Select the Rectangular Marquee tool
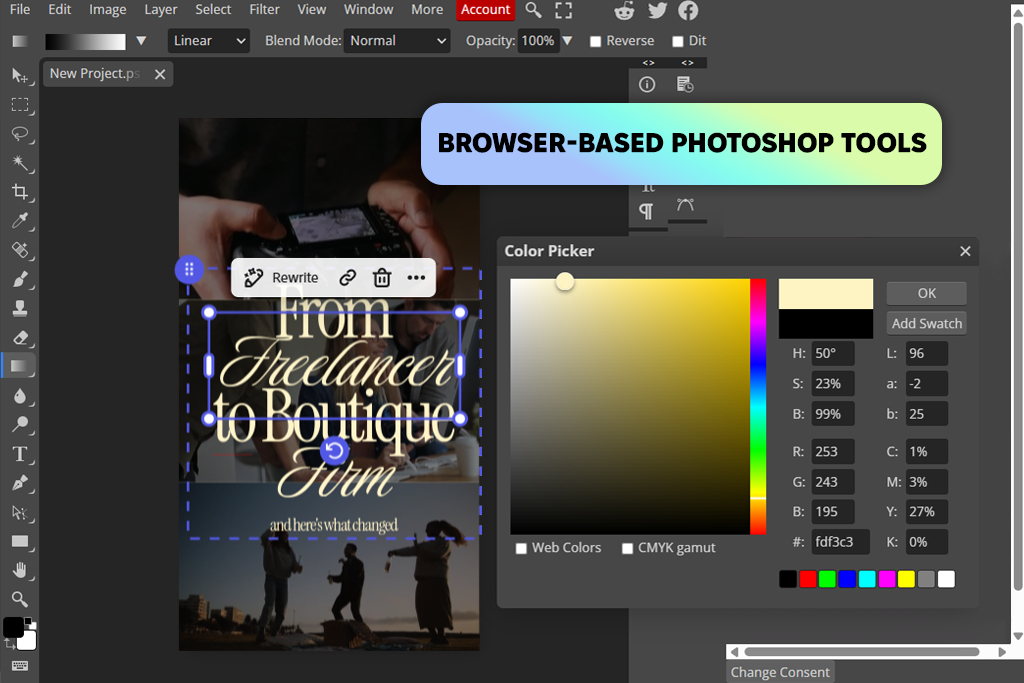The height and width of the screenshot is (683, 1024). tap(20, 104)
